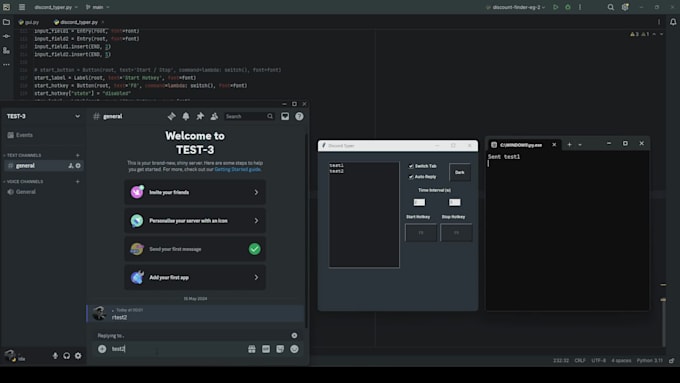Click the Discord message input box

[x=178, y=349]
